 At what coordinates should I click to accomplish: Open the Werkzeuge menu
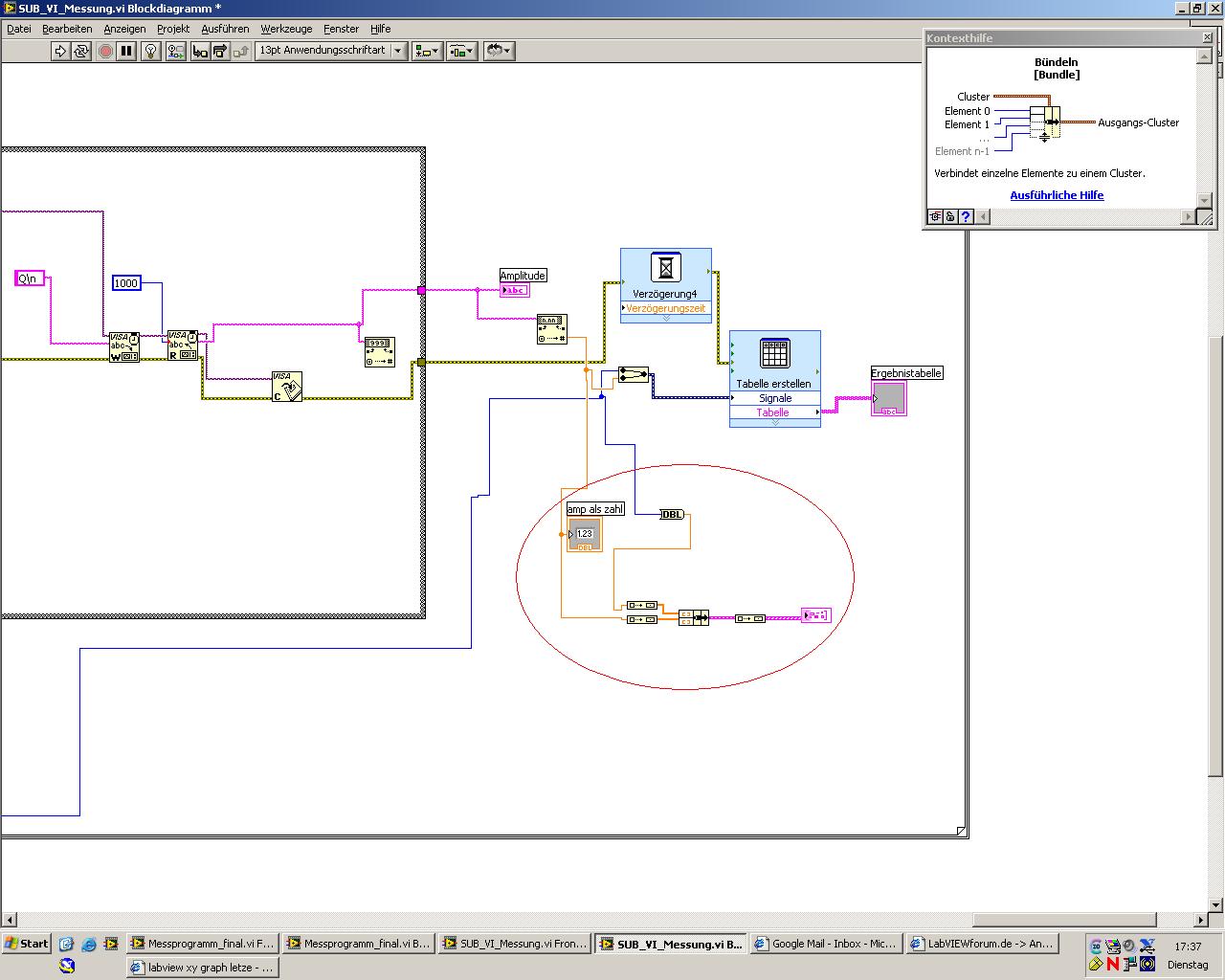tap(286, 29)
